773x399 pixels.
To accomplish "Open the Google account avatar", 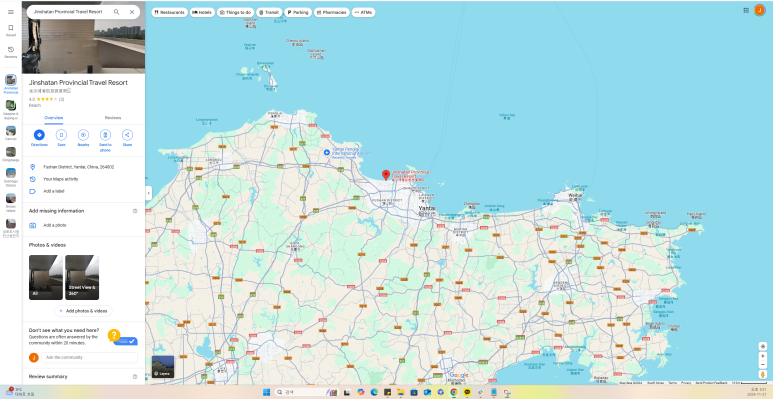I will coord(759,10).
